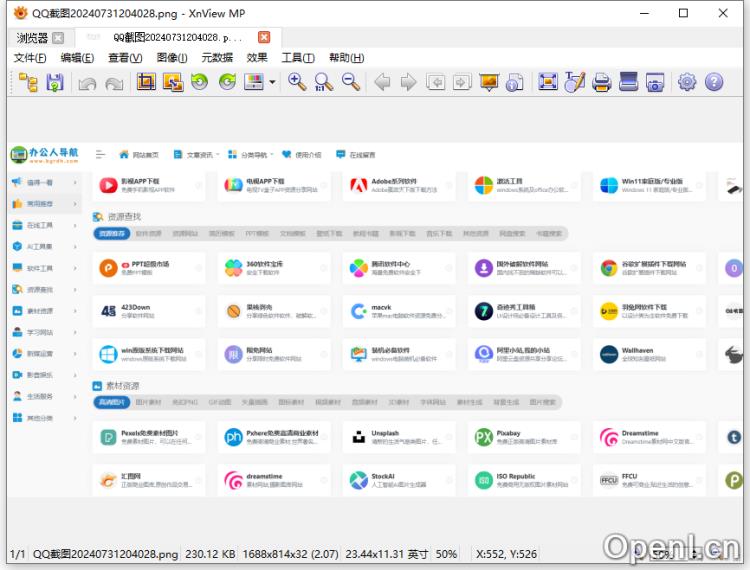Click the Next file right arrow icon
750x570 pixels.
tap(408, 83)
